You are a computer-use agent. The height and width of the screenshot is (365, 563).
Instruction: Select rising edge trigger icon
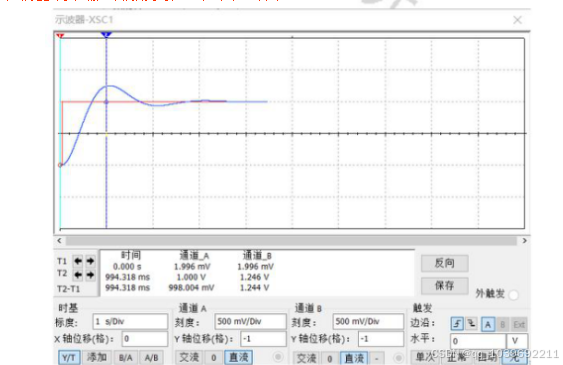(x=457, y=323)
